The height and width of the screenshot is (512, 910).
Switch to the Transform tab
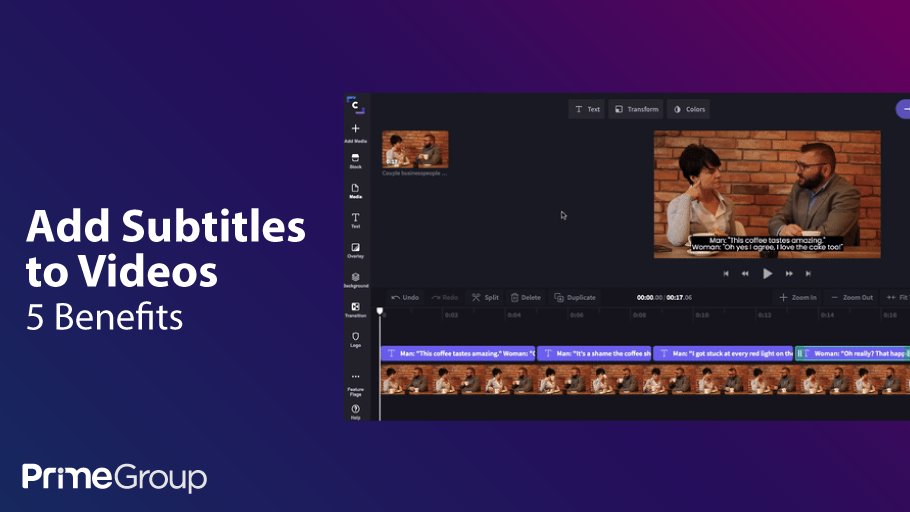(636, 109)
